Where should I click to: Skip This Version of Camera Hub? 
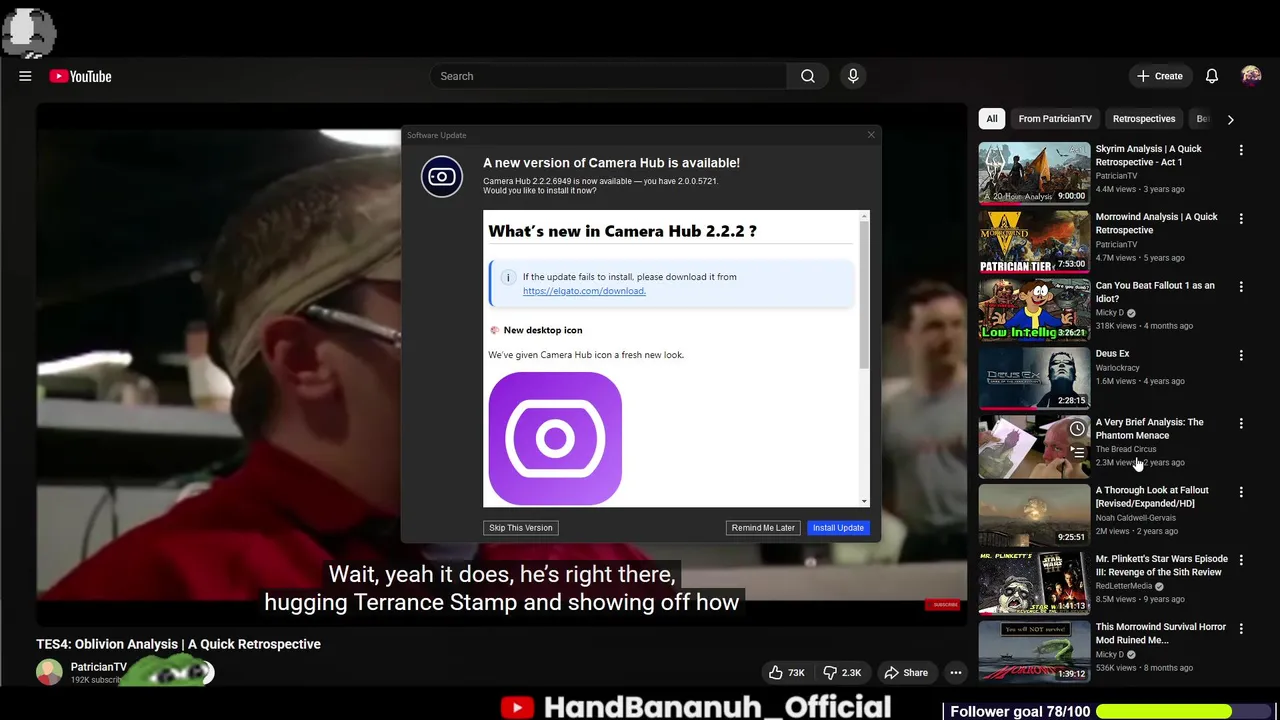(x=520, y=528)
